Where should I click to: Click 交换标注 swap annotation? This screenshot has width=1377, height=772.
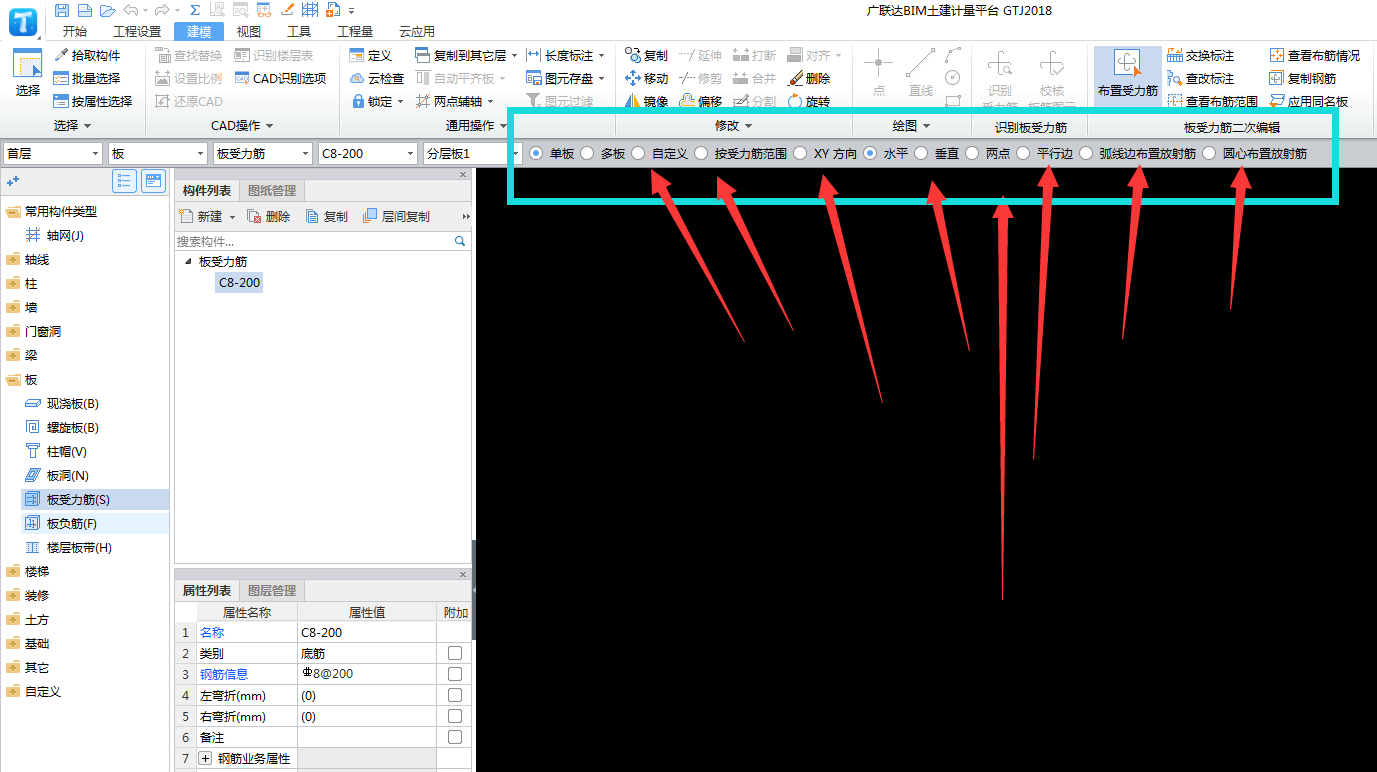tap(1201, 55)
